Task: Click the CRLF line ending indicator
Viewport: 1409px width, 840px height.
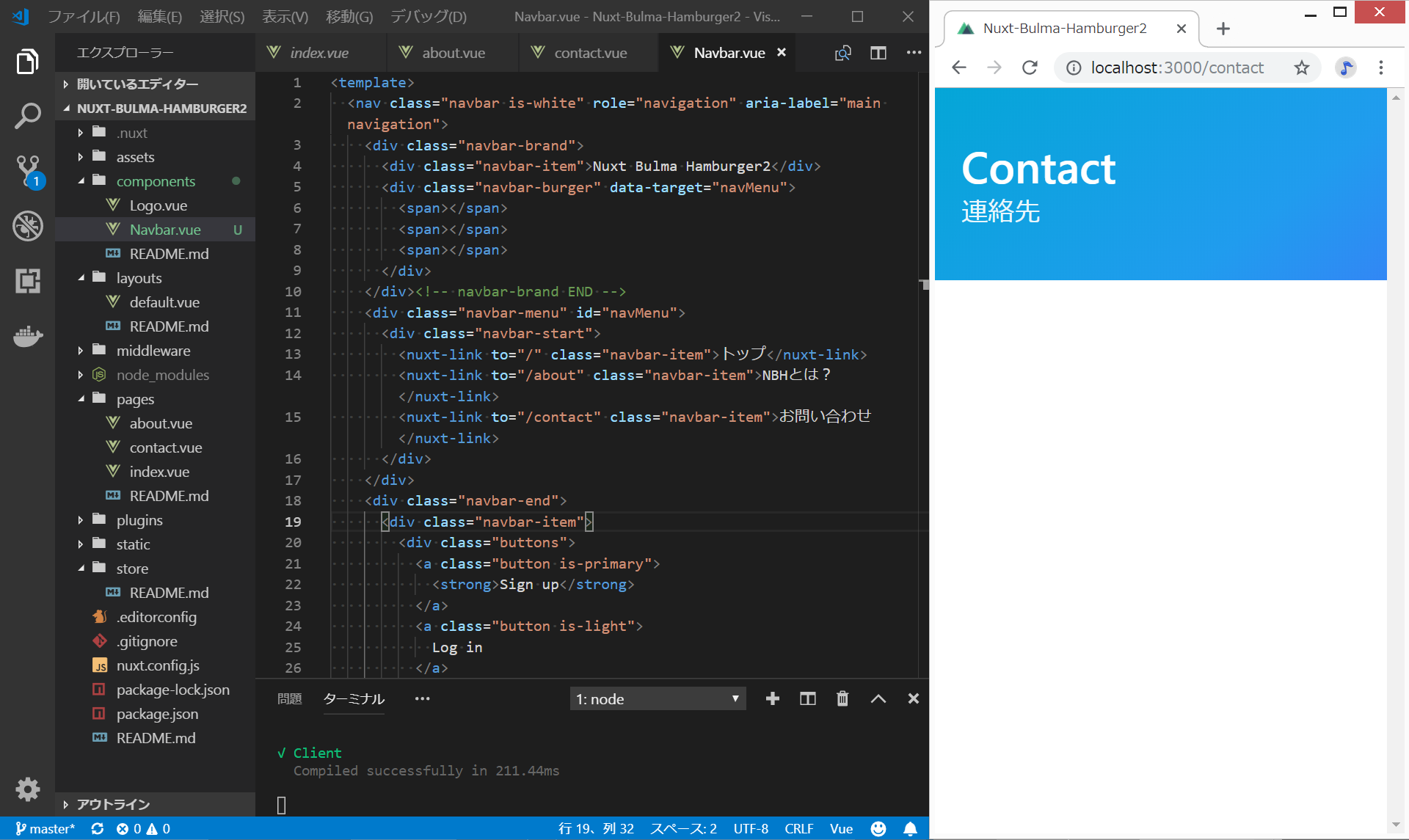Action: (x=798, y=828)
